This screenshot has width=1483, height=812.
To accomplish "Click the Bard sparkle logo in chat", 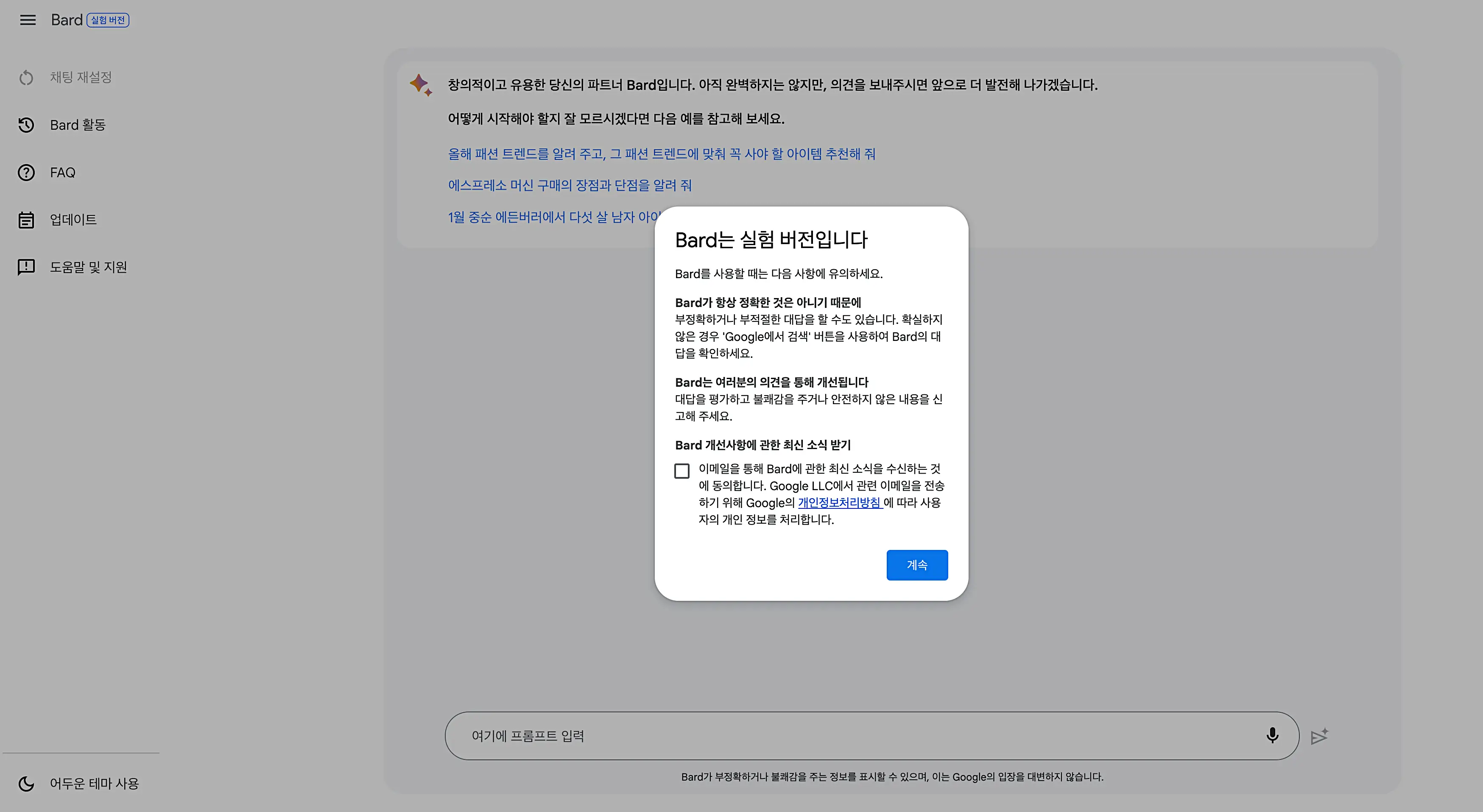I will [x=421, y=85].
